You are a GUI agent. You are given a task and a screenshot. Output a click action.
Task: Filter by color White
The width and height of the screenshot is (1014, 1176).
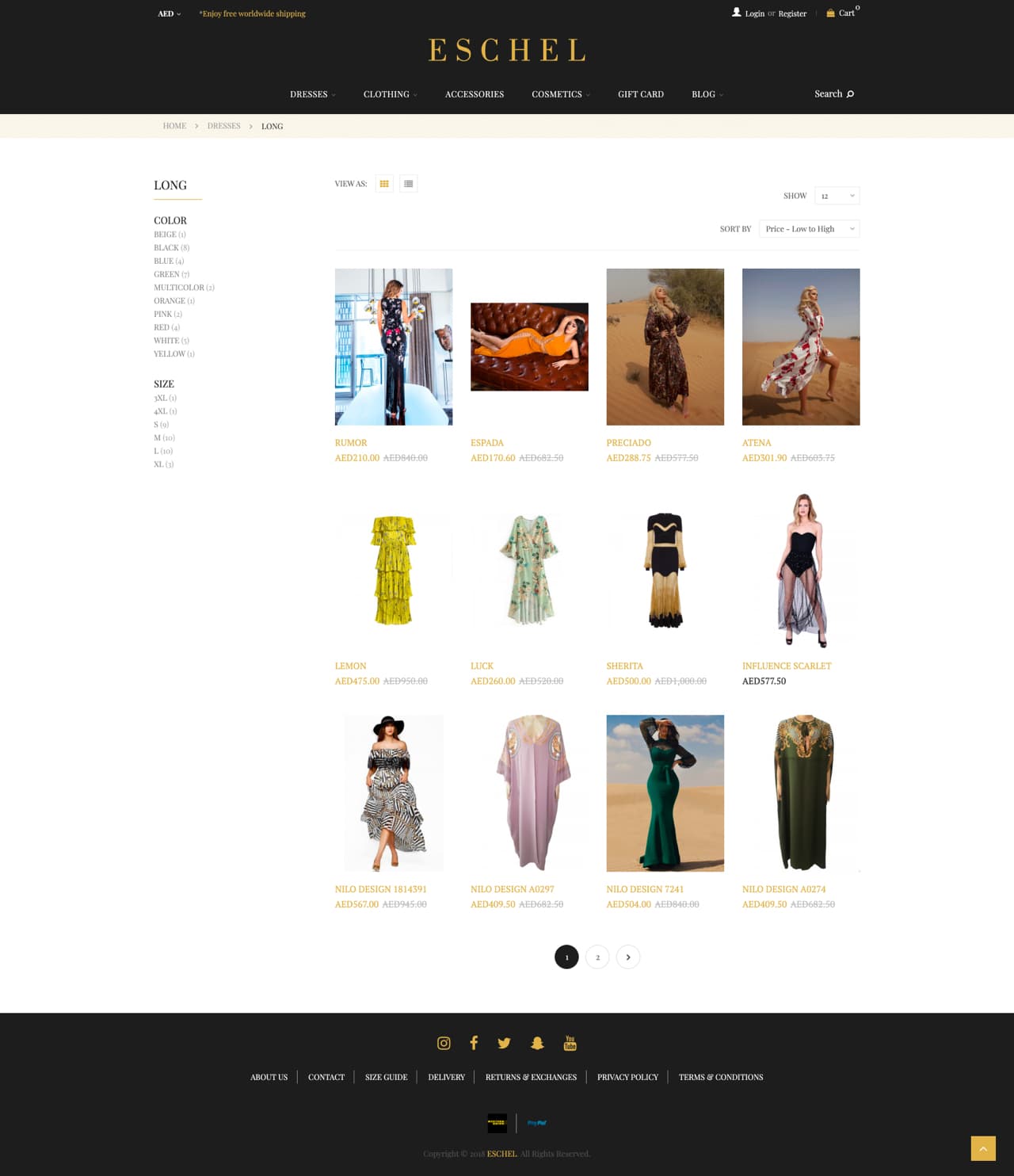171,341
